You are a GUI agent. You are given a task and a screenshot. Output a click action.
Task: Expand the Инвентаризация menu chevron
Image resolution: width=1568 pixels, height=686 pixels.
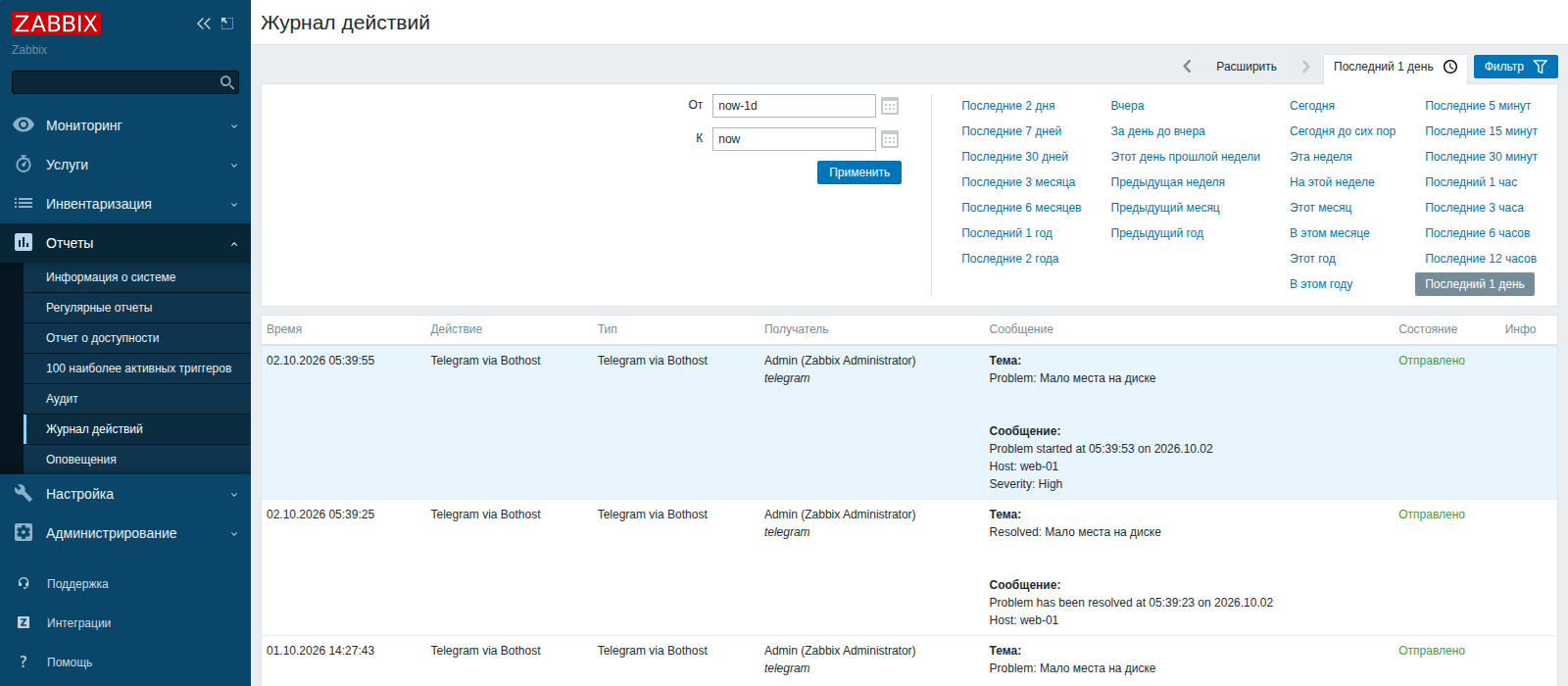coord(234,204)
